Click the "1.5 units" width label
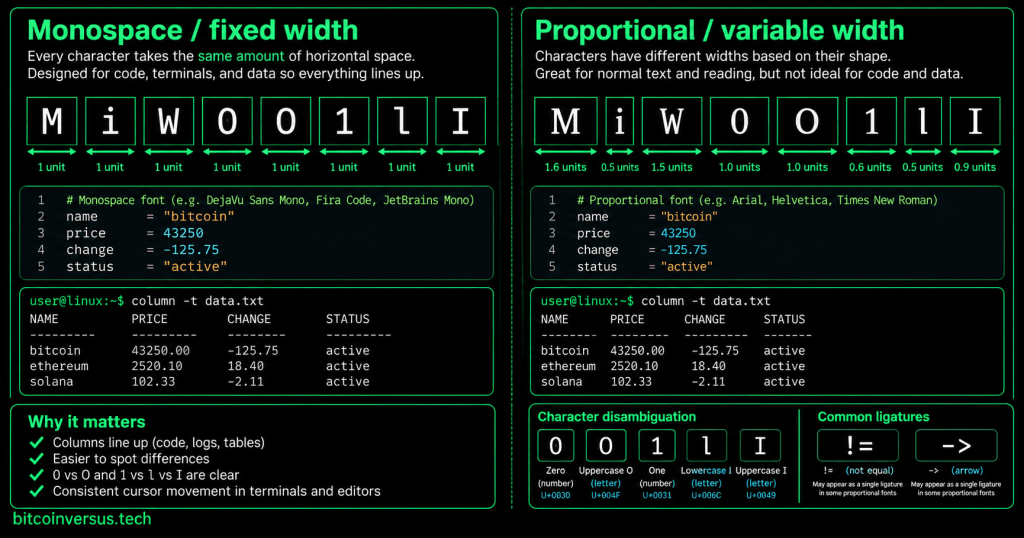 point(671,167)
